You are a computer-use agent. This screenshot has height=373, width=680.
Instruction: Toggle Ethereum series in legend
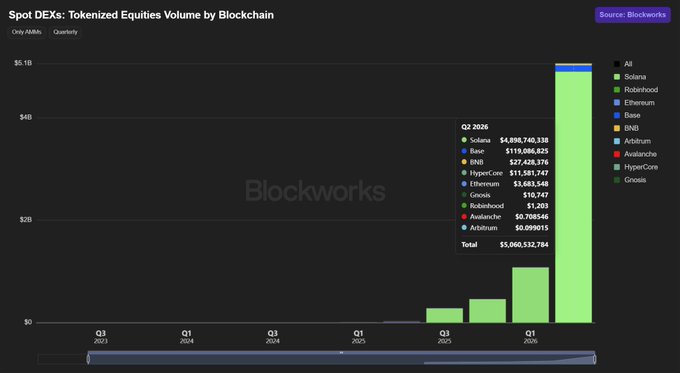634,103
